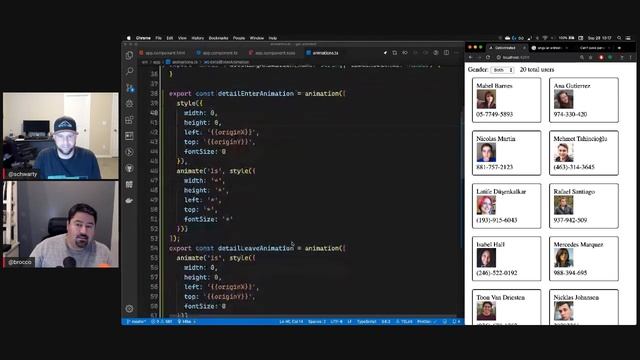Image resolution: width=640 pixels, height=360 pixels.
Task: Select the Ana Gutierrez user card
Action: (584, 100)
